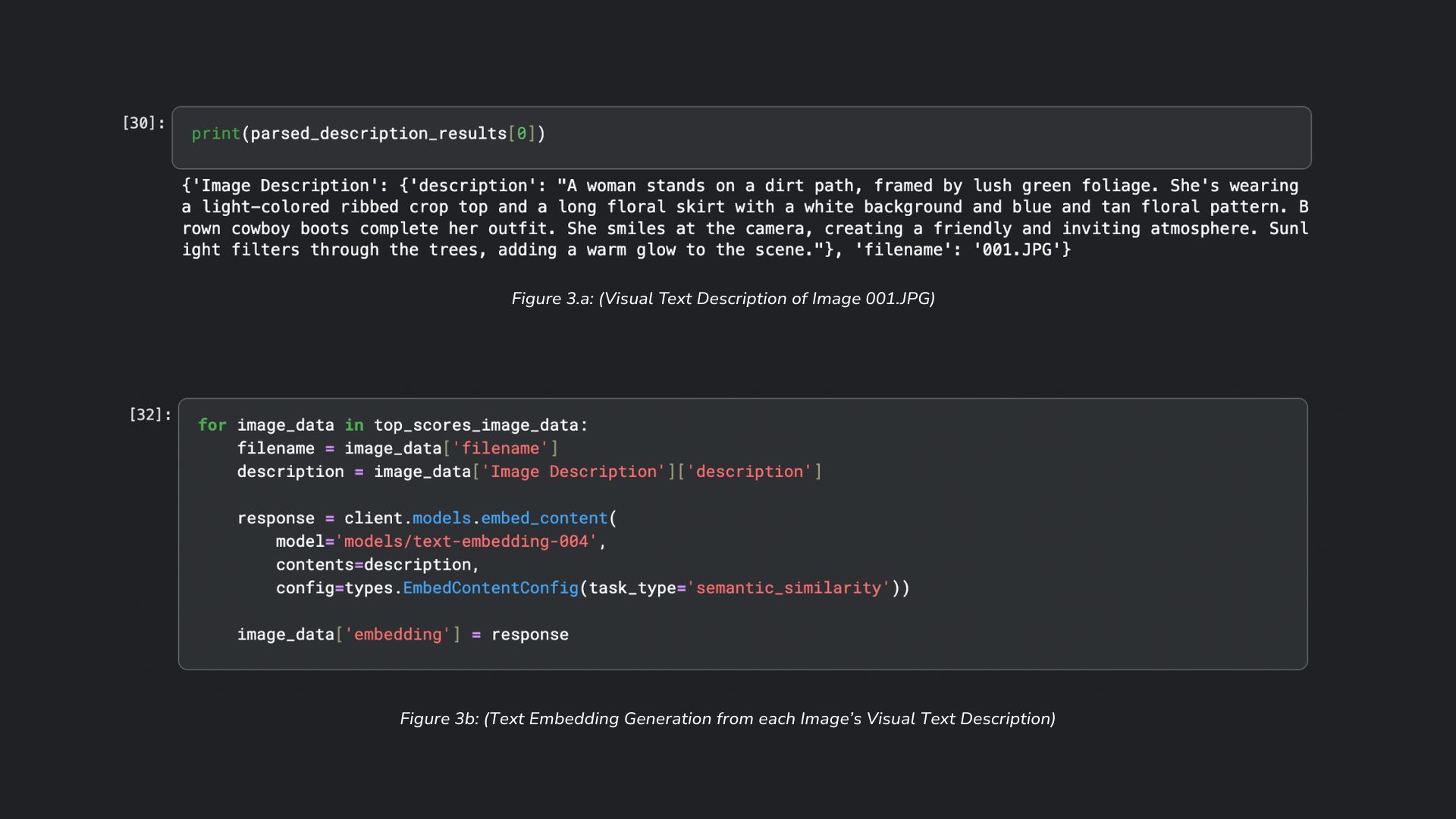Click the 'EmbedContentConfig' class name
The width and height of the screenshot is (1456, 819).
(x=490, y=588)
